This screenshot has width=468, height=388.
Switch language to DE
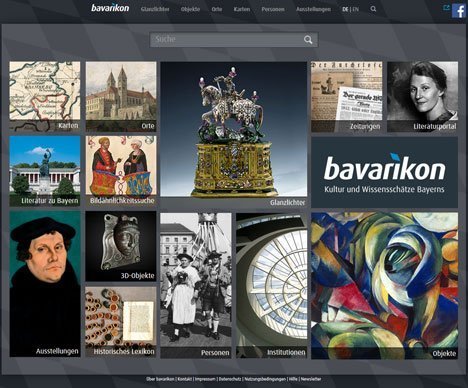(345, 9)
